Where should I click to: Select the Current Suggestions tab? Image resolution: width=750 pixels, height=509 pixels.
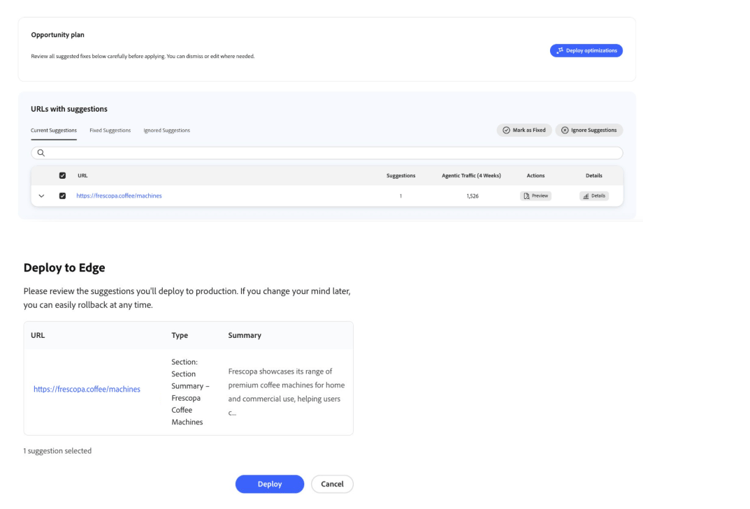pos(54,130)
